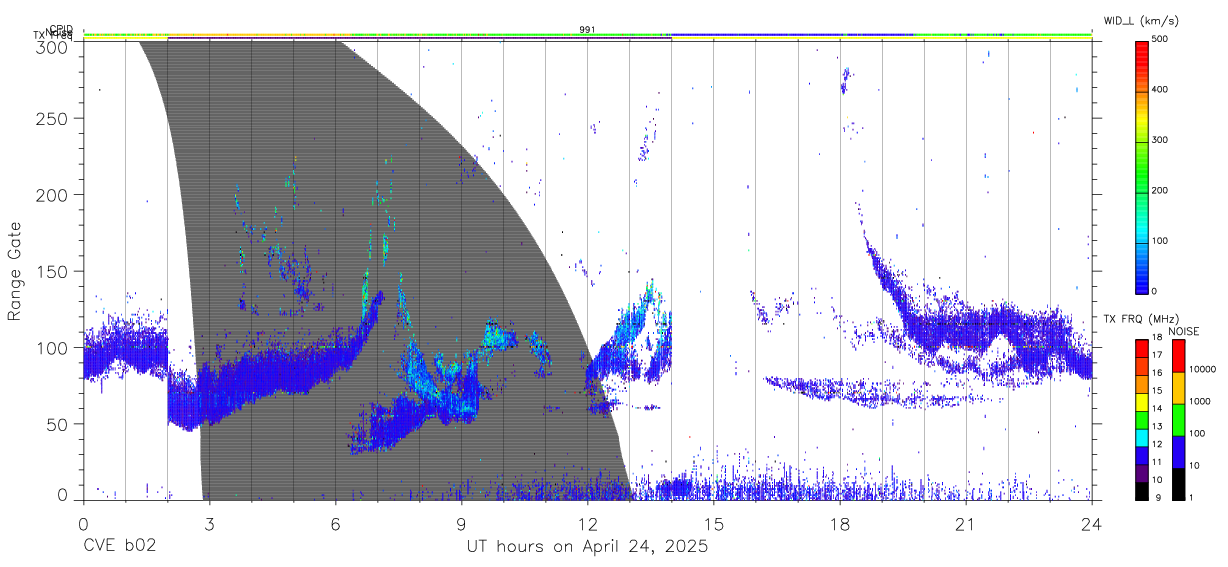1228x567 pixels.
Task: Click the "9" hour tick on time axis
Action: pyautogui.click(x=461, y=524)
